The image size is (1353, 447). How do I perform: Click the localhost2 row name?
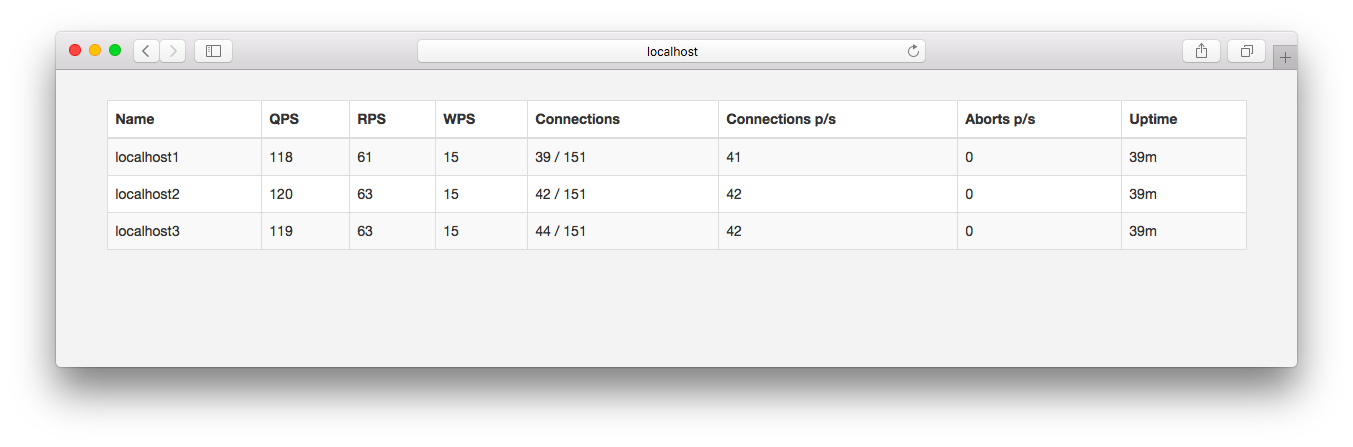point(147,194)
